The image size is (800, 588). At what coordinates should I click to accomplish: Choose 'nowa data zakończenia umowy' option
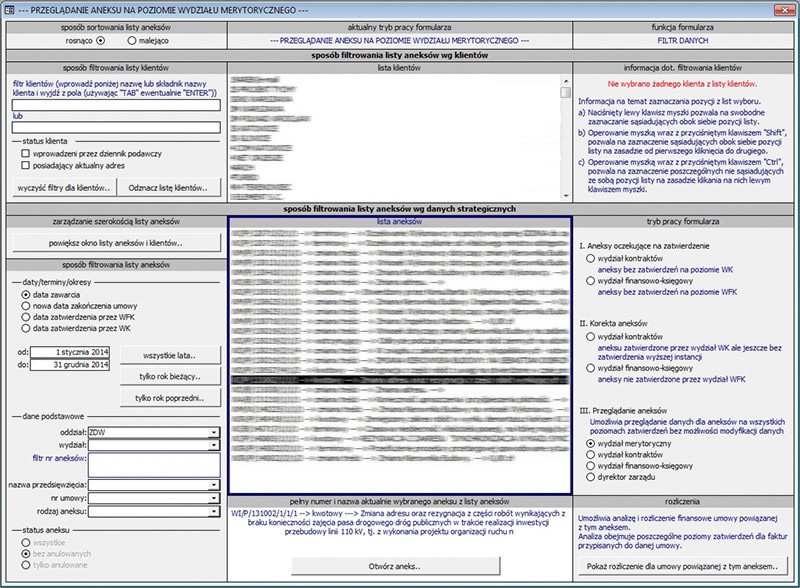[x=26, y=306]
